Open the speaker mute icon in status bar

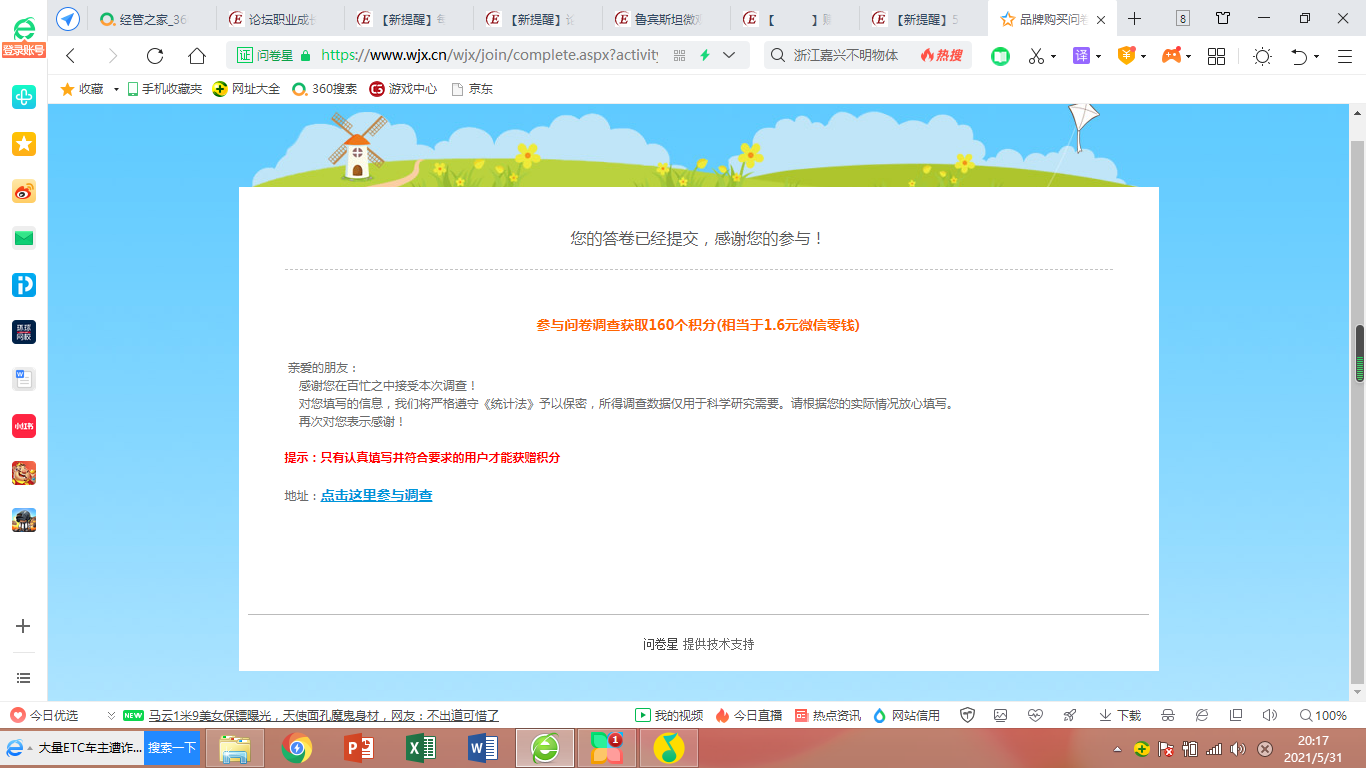[1270, 715]
